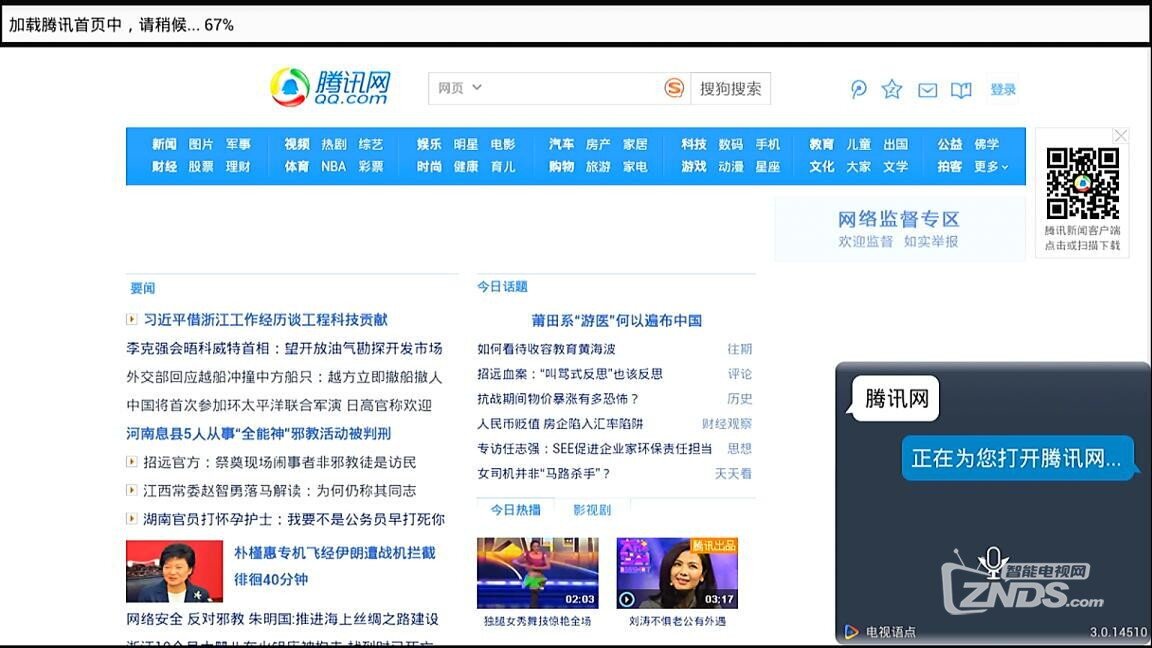This screenshot has height=648, width=1152.
Task: Click the 登录 login link
Action: 1003,90
